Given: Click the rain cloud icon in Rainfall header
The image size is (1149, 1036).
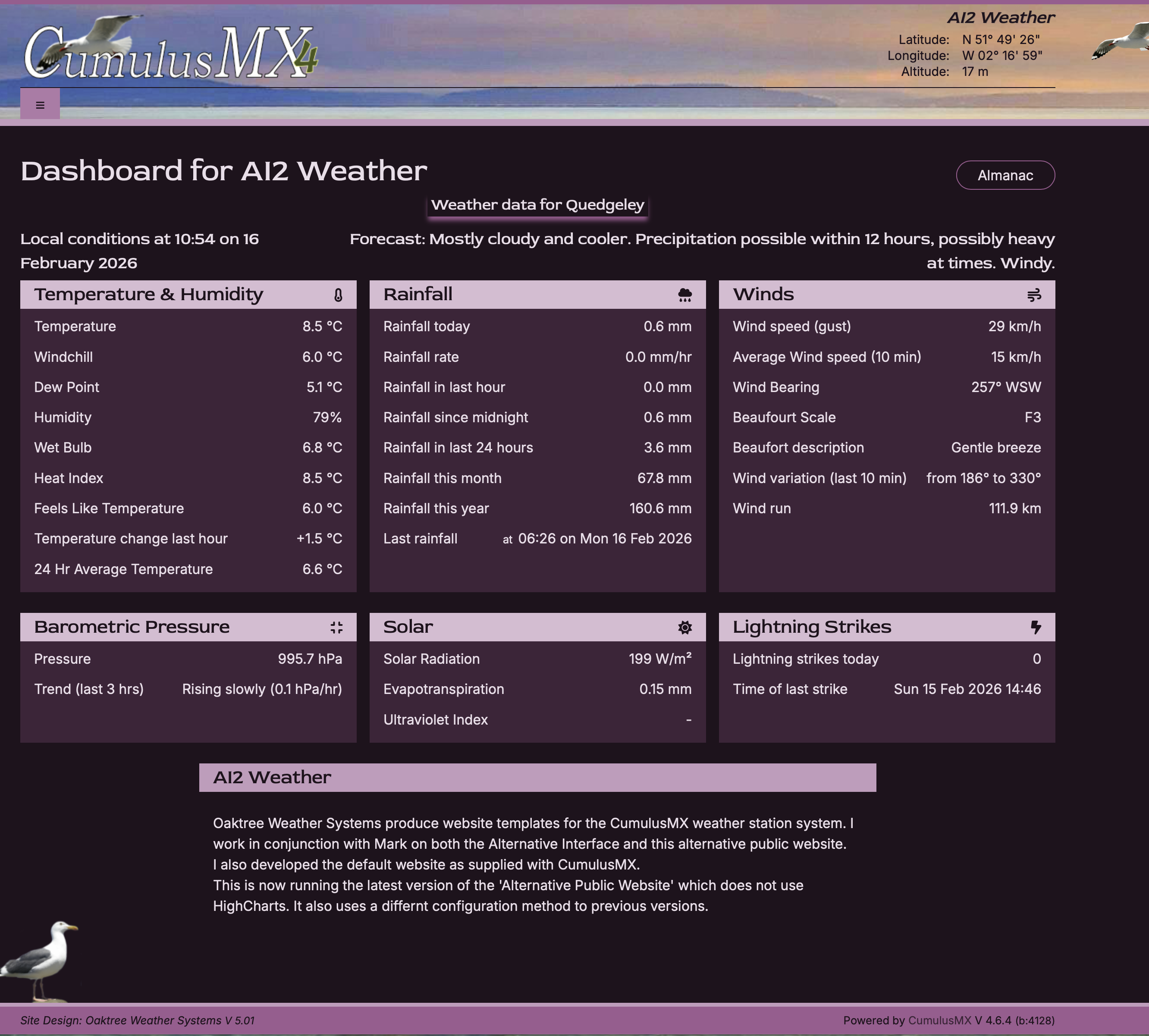Looking at the screenshot, I should click(684, 295).
